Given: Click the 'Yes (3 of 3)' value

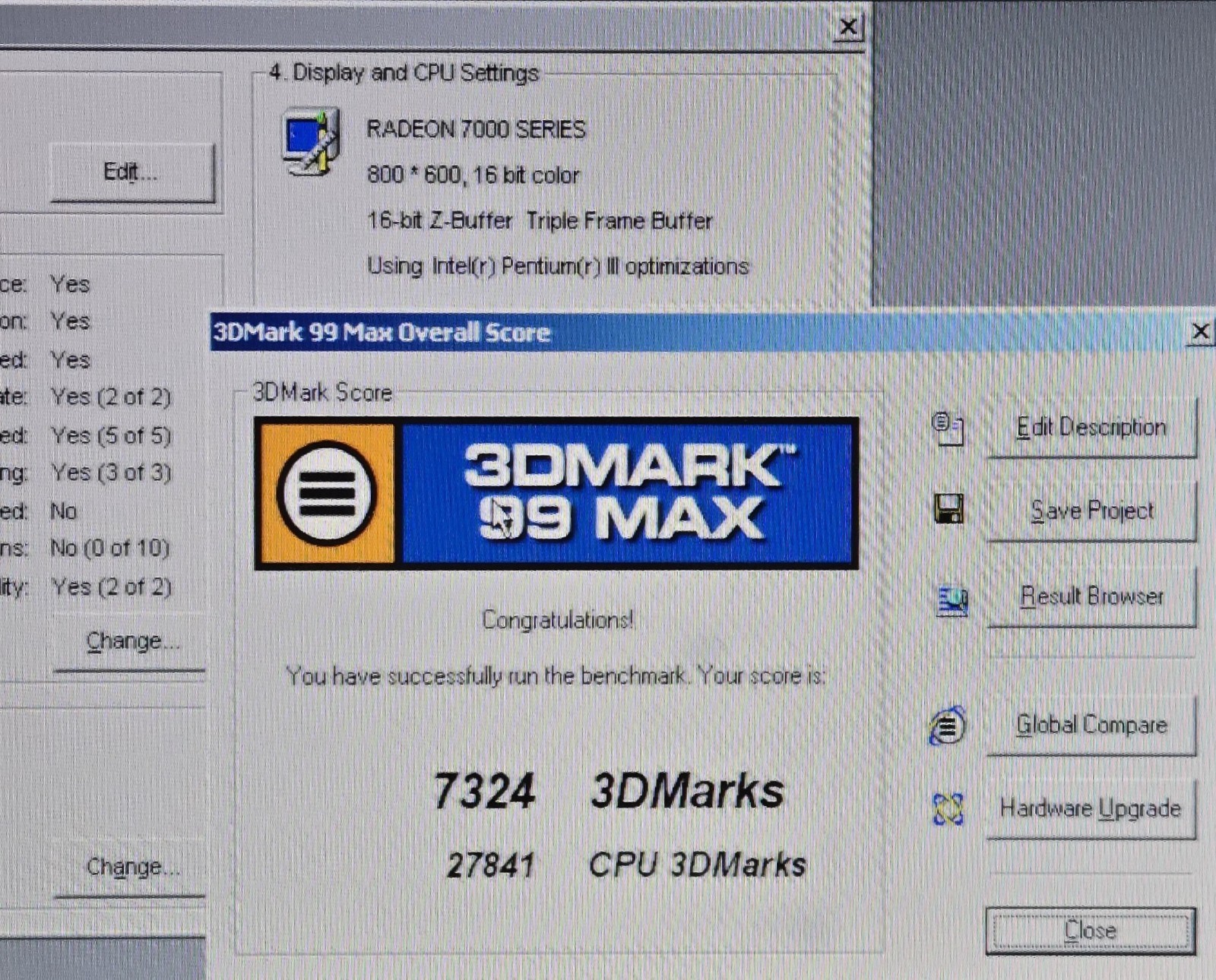Looking at the screenshot, I should pyautogui.click(x=111, y=473).
